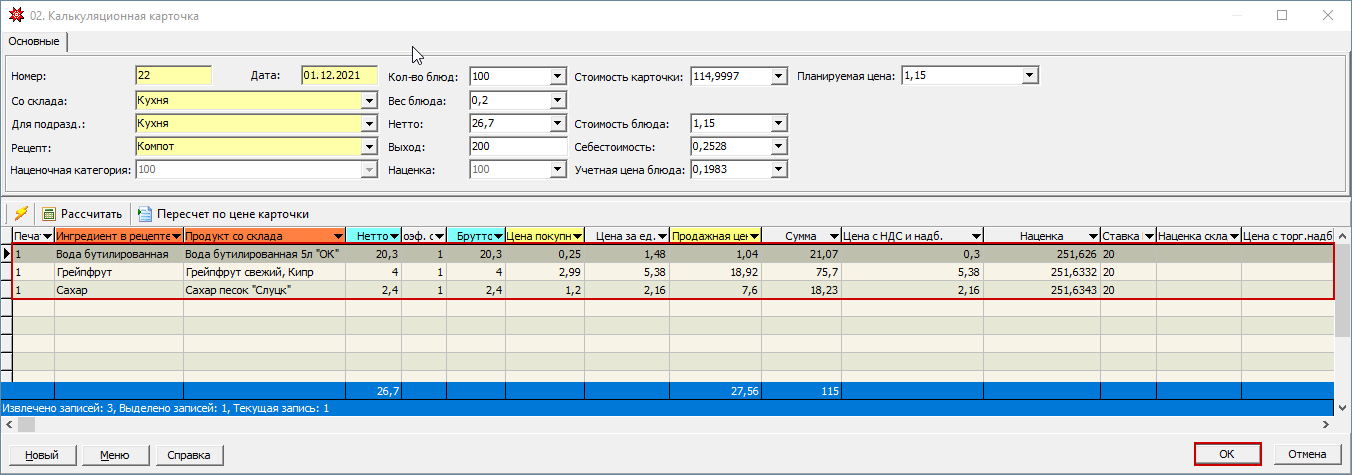
Task: Click the Рассчитать calculator icon
Action: (x=48, y=214)
